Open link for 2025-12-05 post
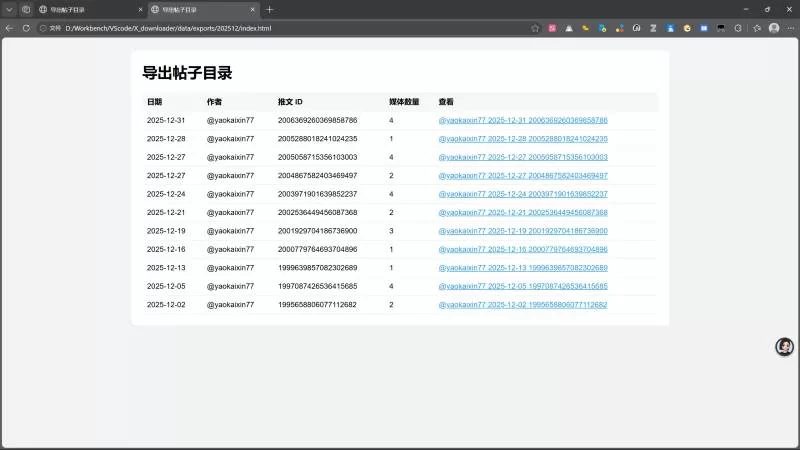 click(523, 286)
